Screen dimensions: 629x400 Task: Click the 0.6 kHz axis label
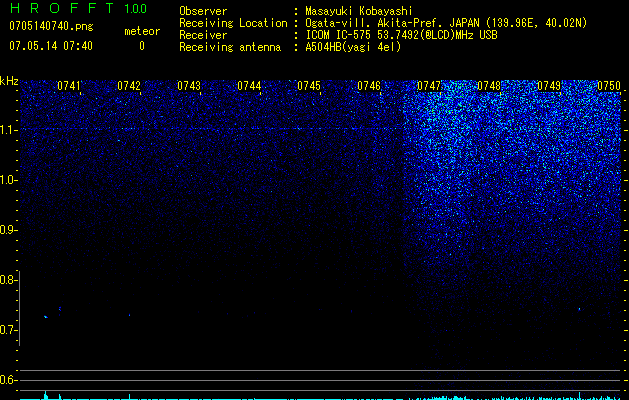[x=8, y=380]
